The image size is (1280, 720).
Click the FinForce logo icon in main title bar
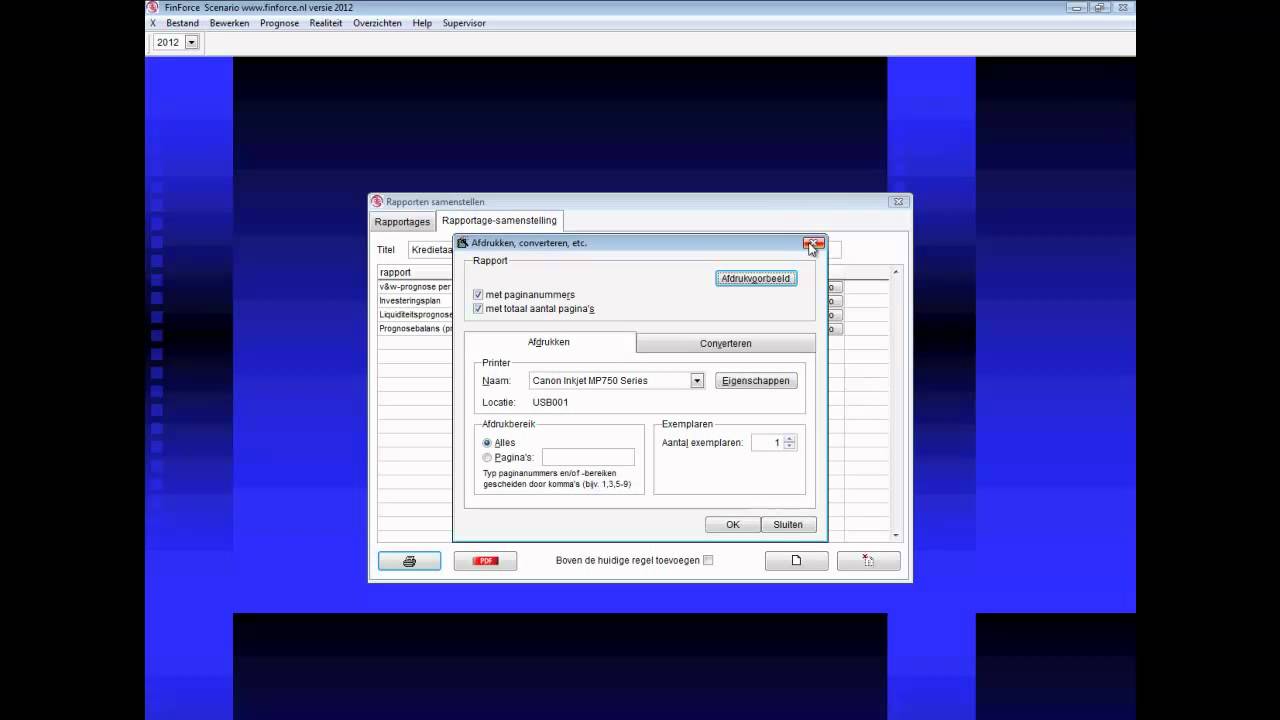pyautogui.click(x=153, y=7)
